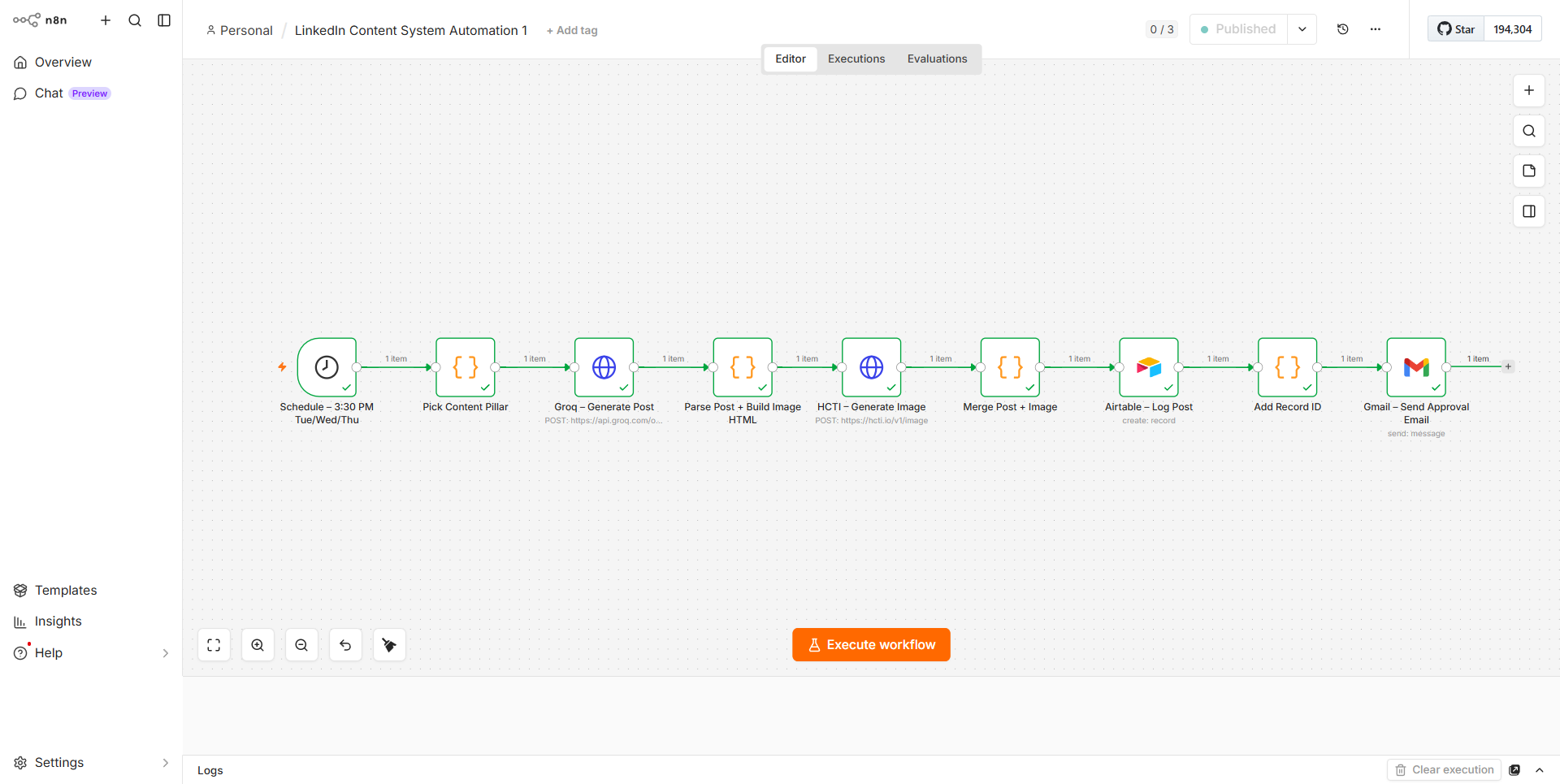Image resolution: width=1560 pixels, height=784 pixels.
Task: Fit workflow to view
Action: click(x=214, y=645)
